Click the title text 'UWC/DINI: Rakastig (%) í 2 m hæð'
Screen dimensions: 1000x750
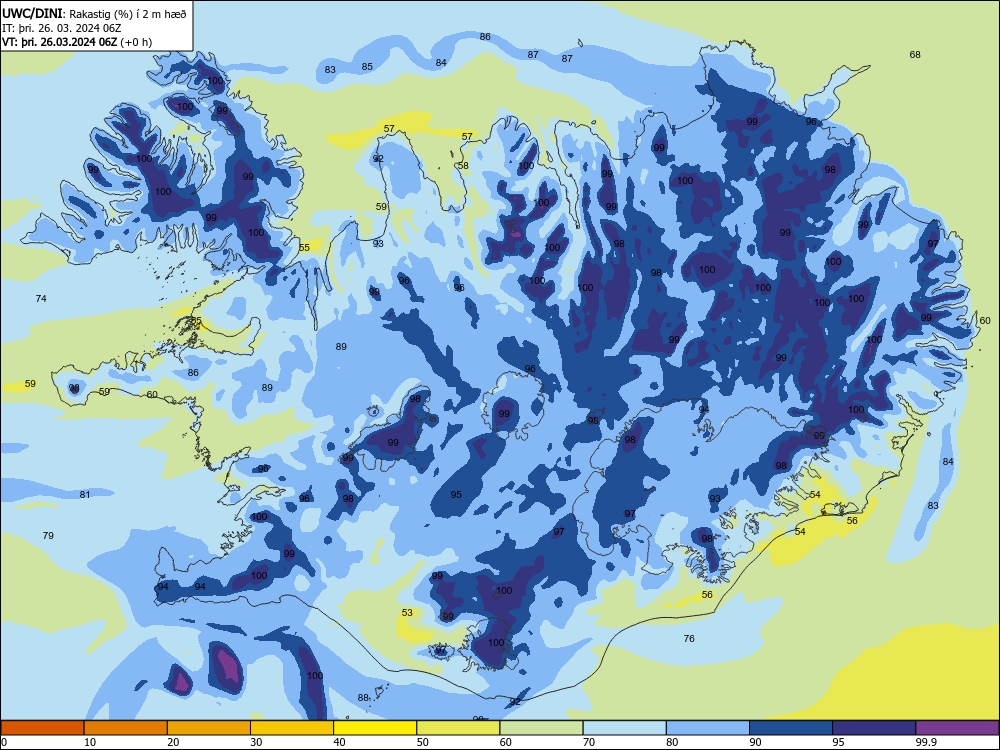click(94, 14)
